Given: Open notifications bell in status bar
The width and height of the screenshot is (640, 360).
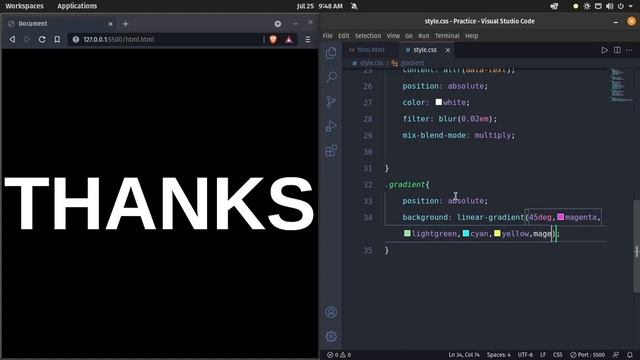Looking at the screenshot, I should [x=629, y=355].
